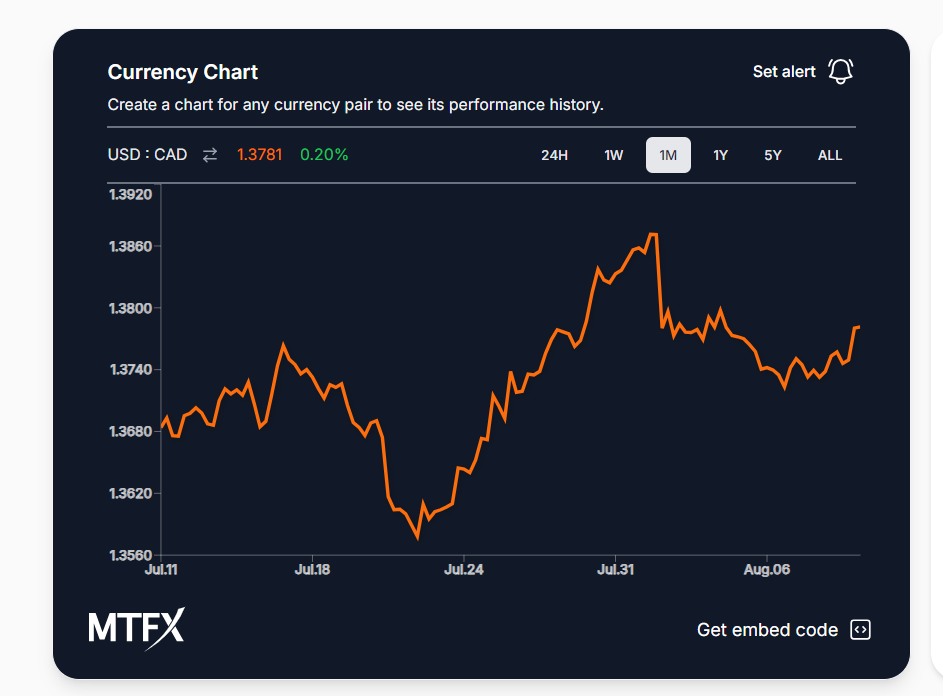Show the 1Y performance history
The image size is (943, 696).
pos(720,155)
